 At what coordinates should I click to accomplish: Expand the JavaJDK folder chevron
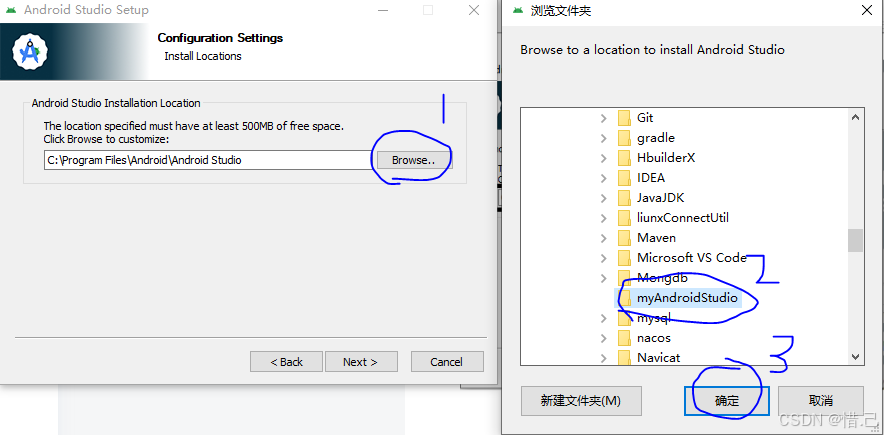(x=604, y=198)
